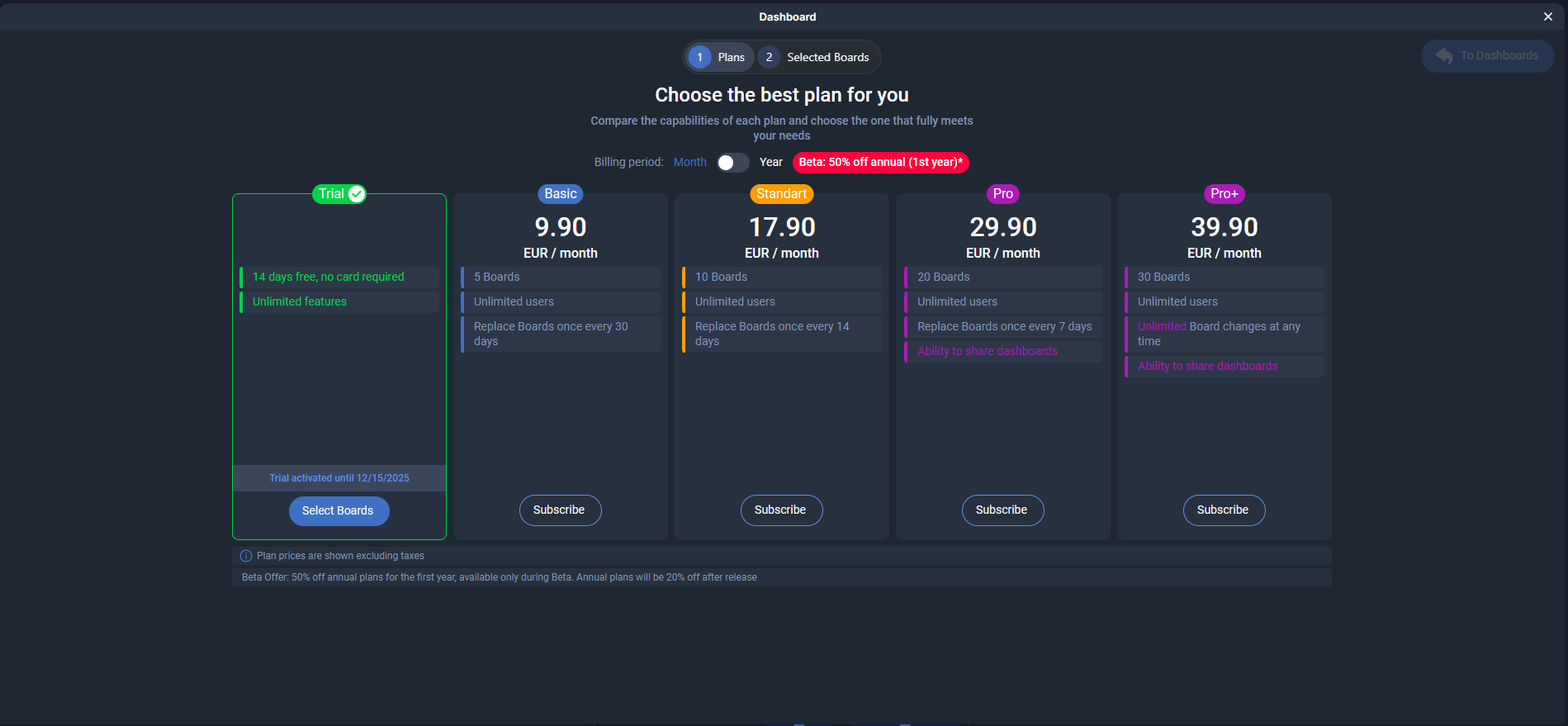Select the Month billing period label
This screenshot has height=726, width=1568.
(689, 163)
